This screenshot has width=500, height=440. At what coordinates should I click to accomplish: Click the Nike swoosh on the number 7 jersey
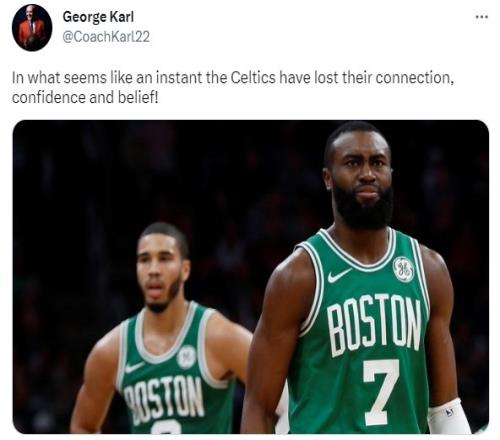tap(339, 275)
